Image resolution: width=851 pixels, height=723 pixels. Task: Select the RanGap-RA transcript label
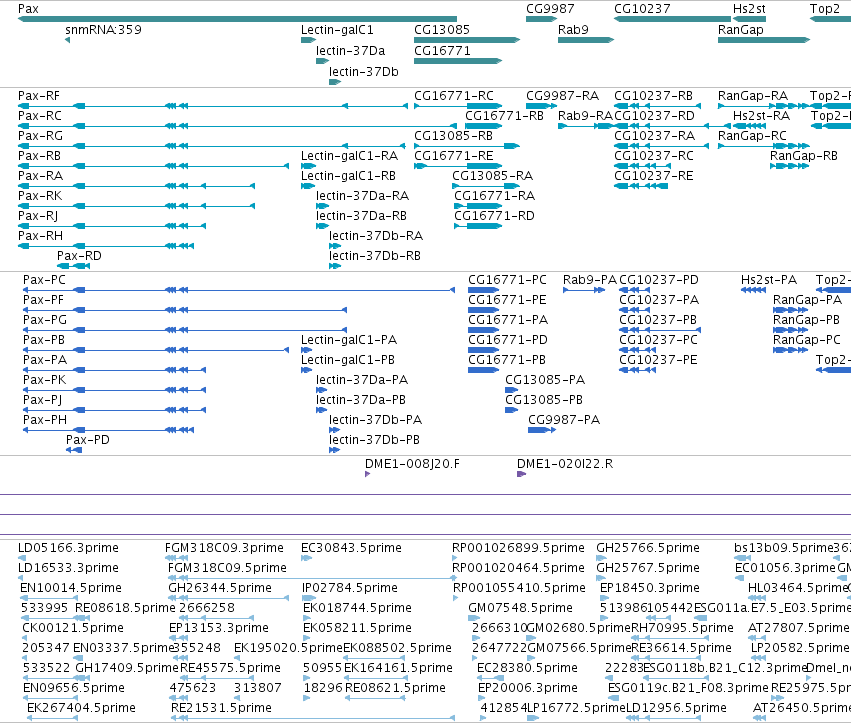[x=753, y=96]
